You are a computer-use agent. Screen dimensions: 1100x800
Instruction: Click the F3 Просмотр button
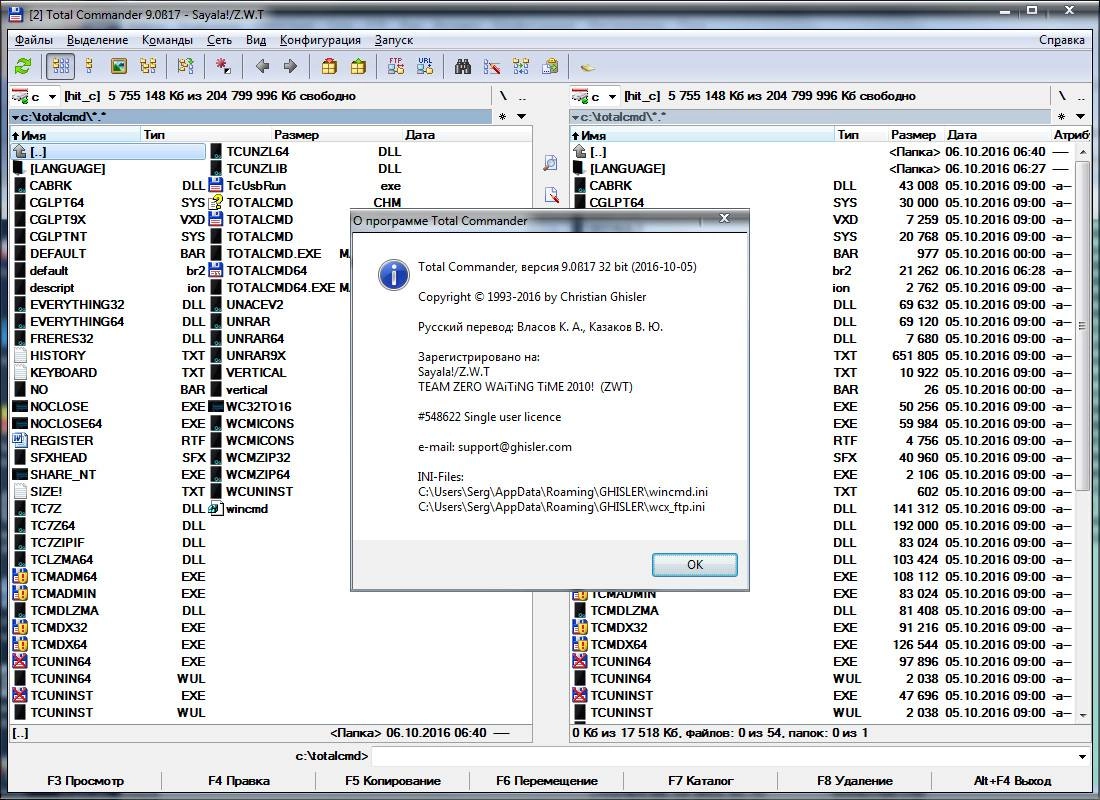click(86, 781)
